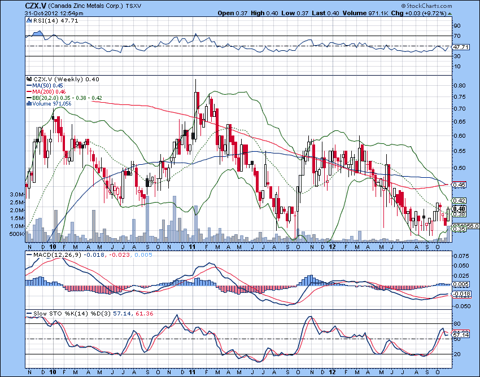Image resolution: width=480 pixels, height=377 pixels.
Task: Click the company name (Canada Zinc Metals Corp.)
Action: [x=86, y=6]
